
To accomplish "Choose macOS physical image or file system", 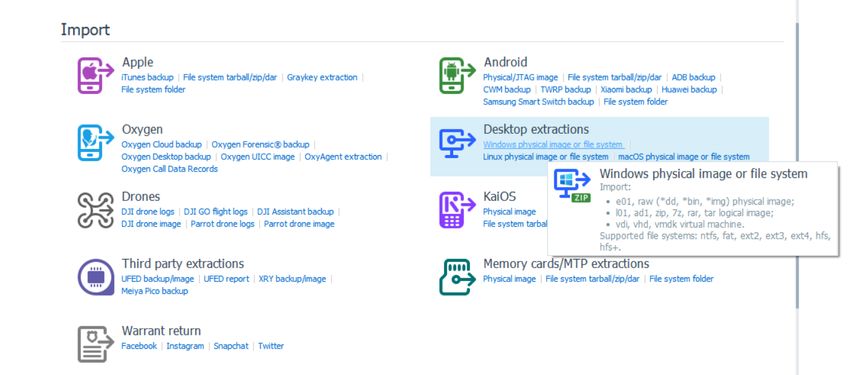I will (684, 157).
